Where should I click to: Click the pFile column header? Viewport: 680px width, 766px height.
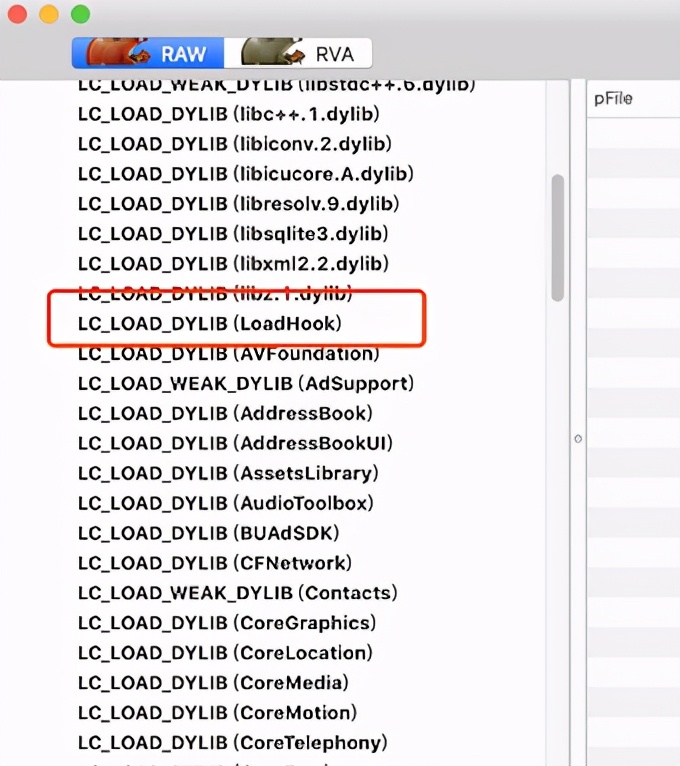614,99
